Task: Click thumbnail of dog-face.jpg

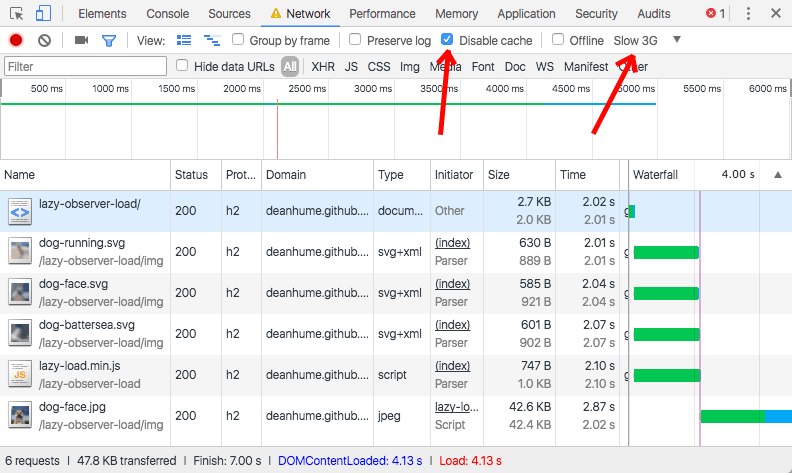Action: point(20,415)
